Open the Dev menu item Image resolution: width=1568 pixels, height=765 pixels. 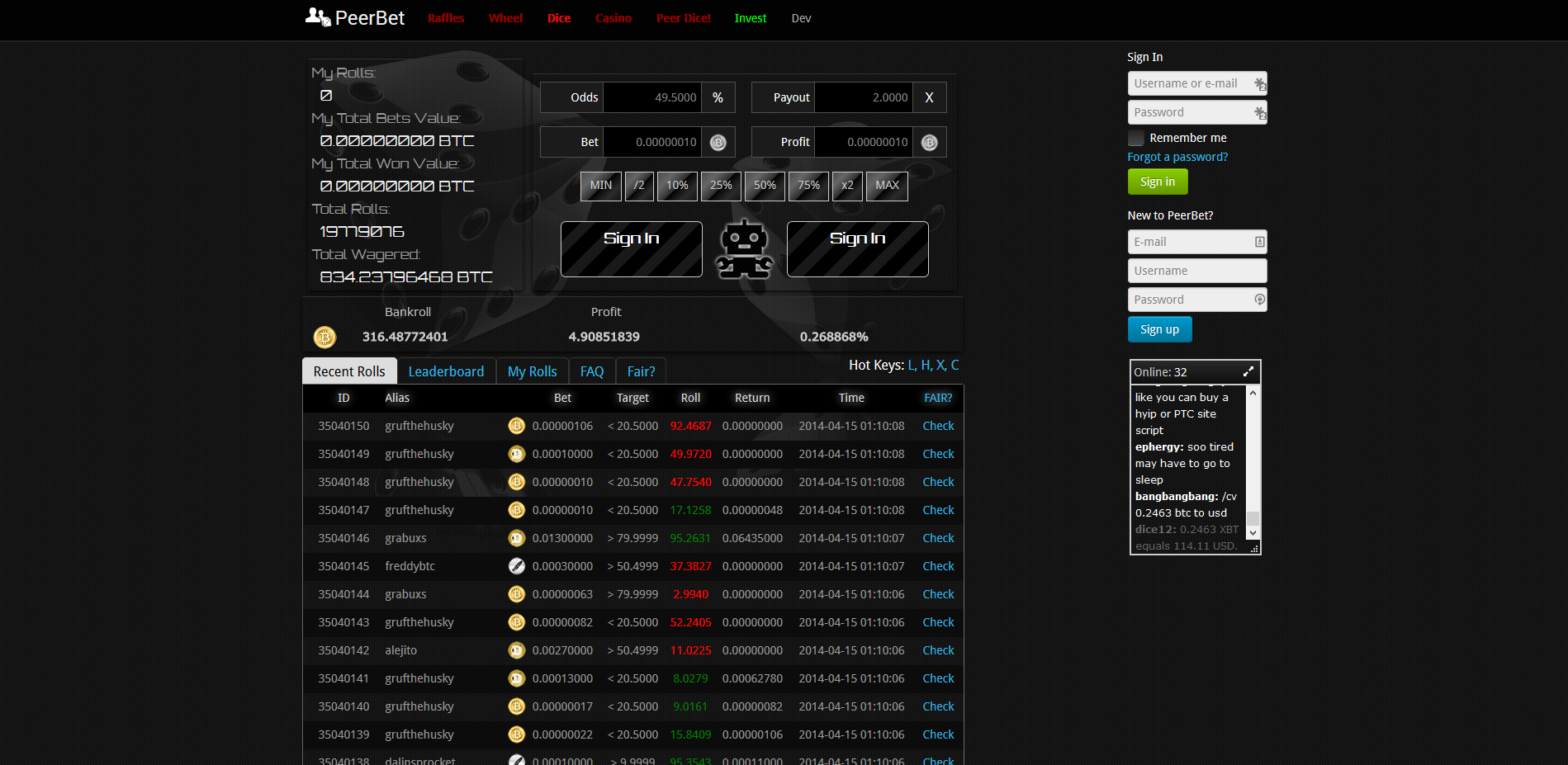801,18
